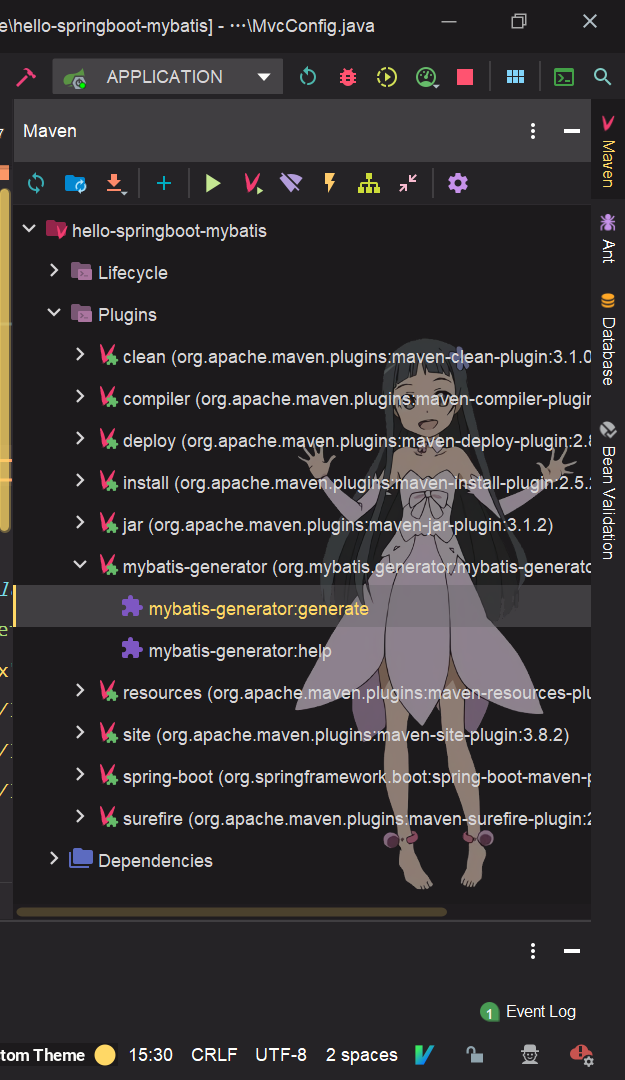Collapse the mybatis-generator plugin node
625x1080 pixels.
pyautogui.click(x=80, y=565)
